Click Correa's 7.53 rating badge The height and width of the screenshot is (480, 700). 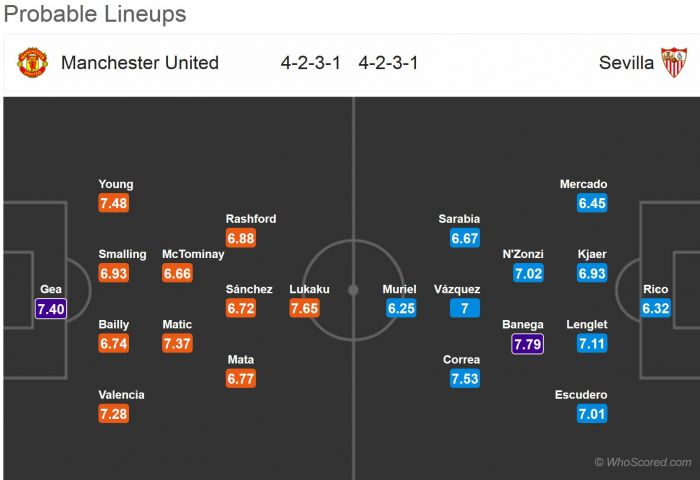463,379
